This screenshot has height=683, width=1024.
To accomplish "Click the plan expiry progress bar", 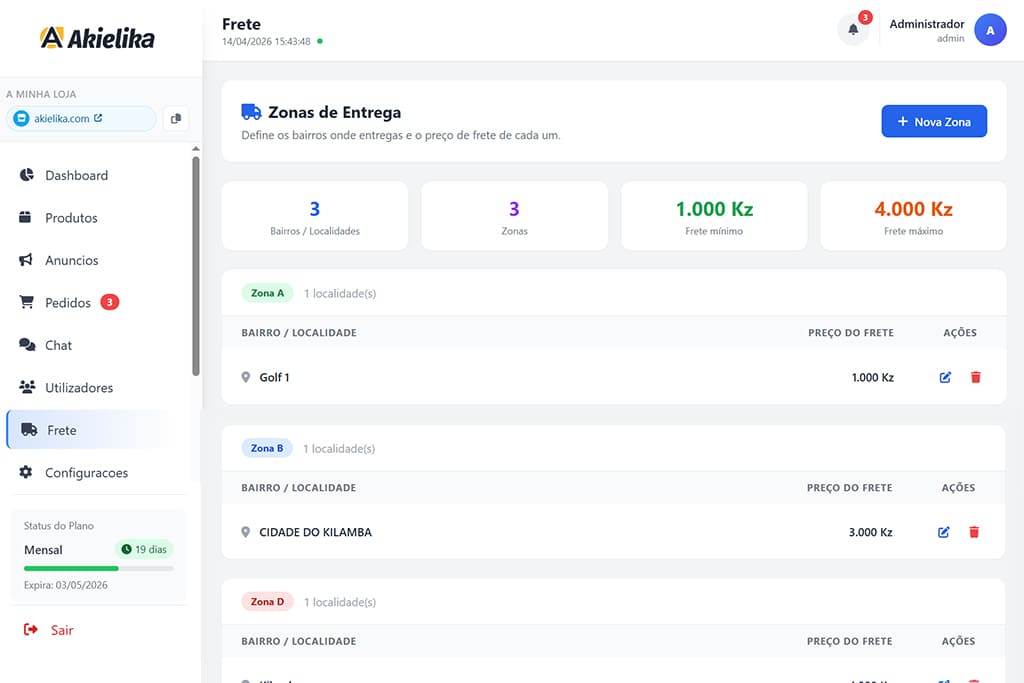I will pyautogui.click(x=98, y=568).
